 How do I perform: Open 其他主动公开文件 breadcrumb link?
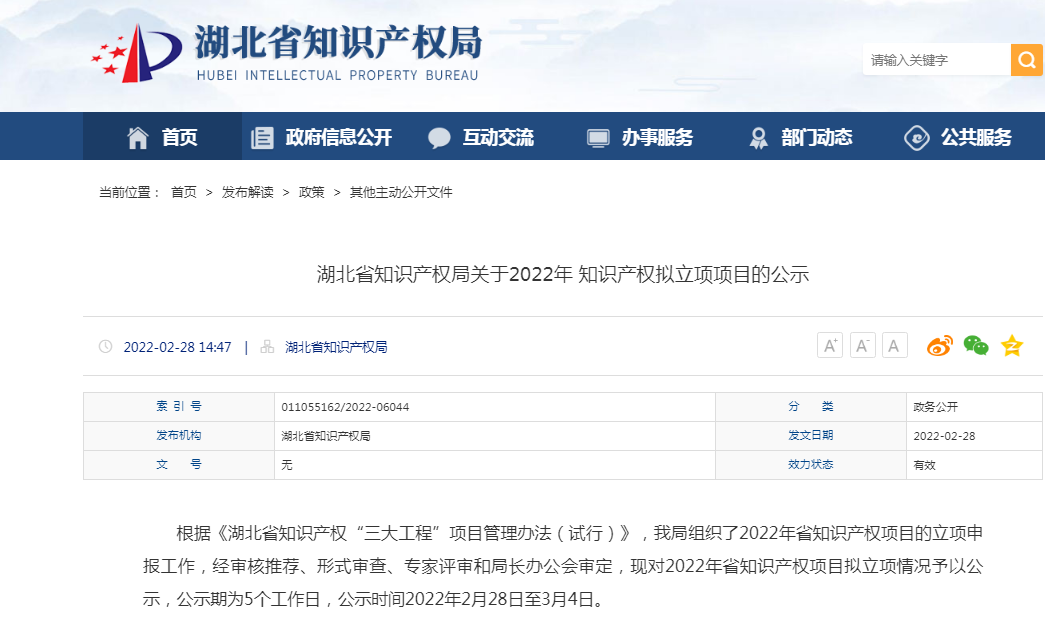[x=400, y=192]
